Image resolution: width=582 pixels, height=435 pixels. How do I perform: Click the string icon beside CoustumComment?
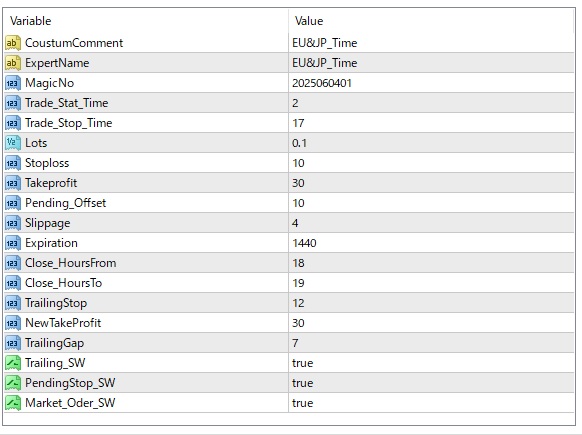[x=13, y=43]
